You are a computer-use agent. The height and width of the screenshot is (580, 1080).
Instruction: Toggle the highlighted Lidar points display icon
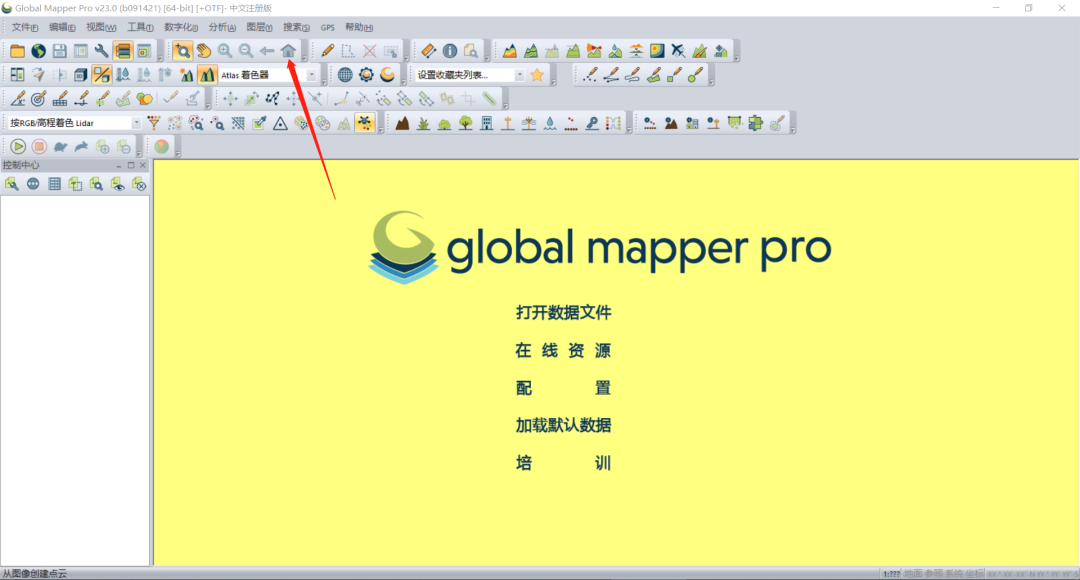point(364,123)
